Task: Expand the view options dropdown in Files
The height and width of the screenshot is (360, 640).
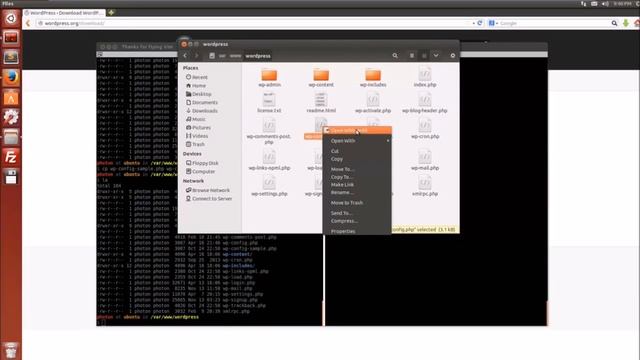Action: click(436, 56)
